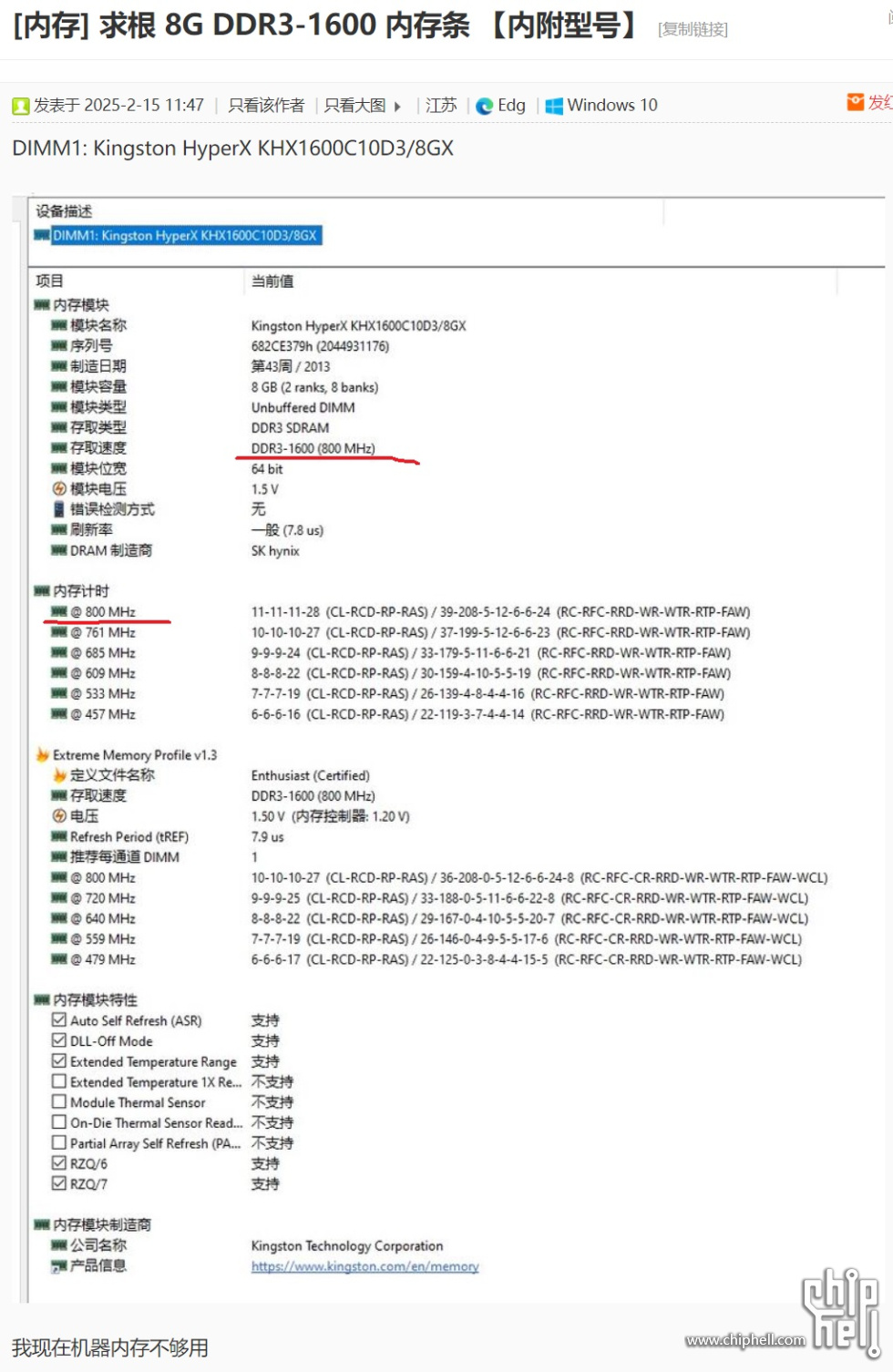Open the www.kingston.com/en/memory link

(x=364, y=1266)
